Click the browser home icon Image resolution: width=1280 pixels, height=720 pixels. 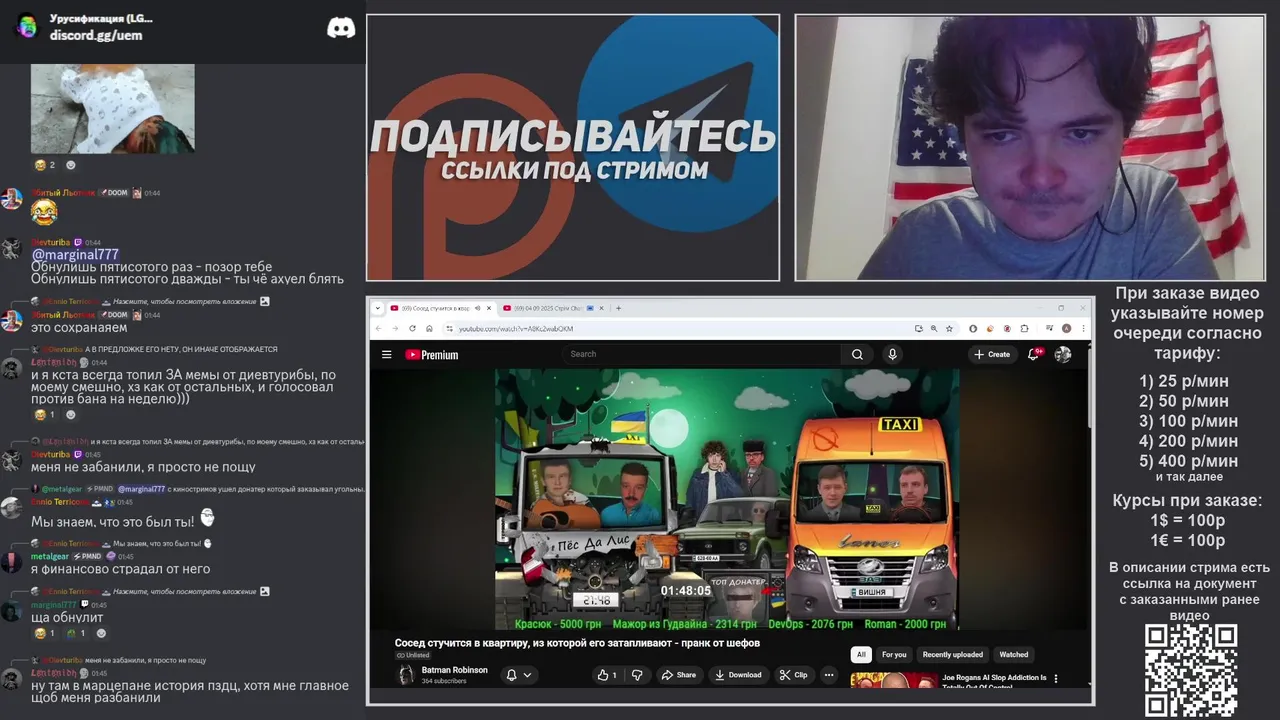[x=429, y=328]
